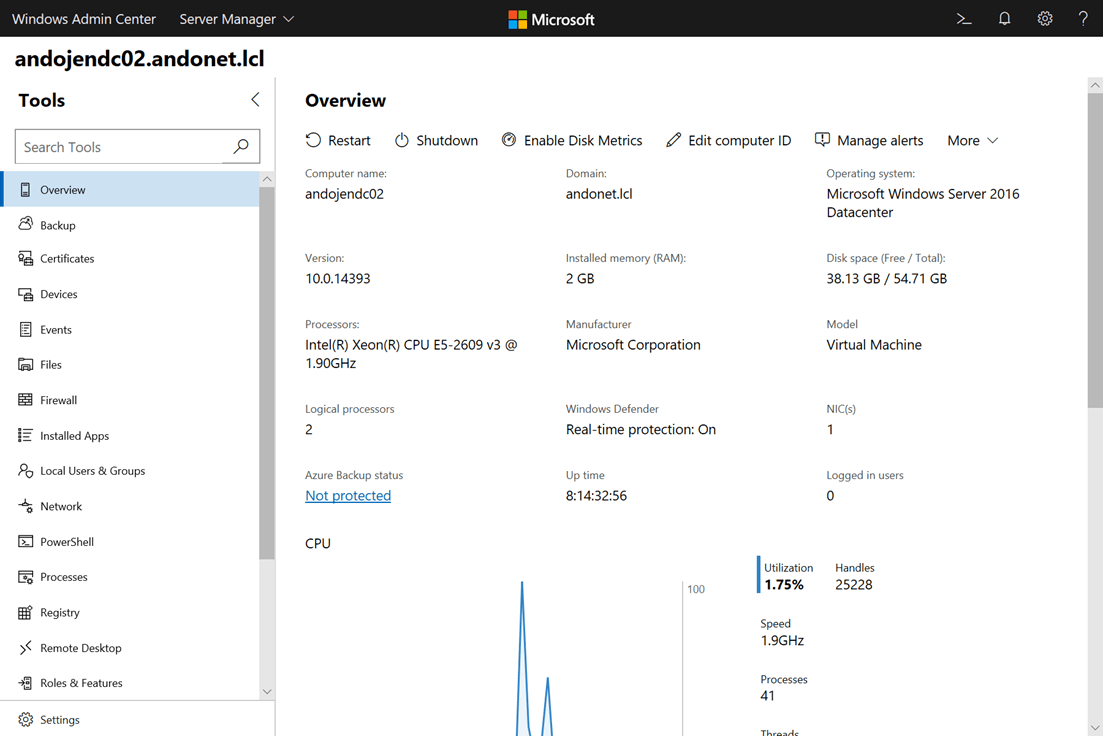Click the Backup tool icon
Viewport: 1103px width, 736px height.
[25, 224]
